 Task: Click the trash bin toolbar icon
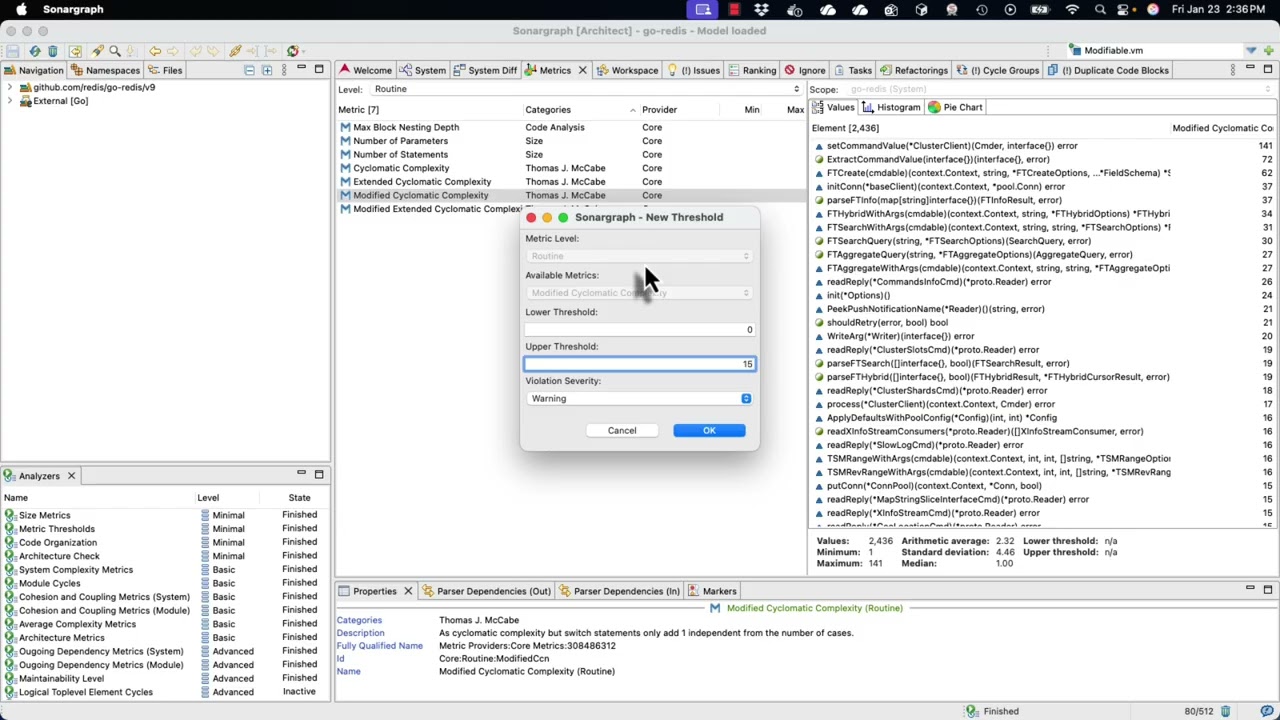click(53, 51)
